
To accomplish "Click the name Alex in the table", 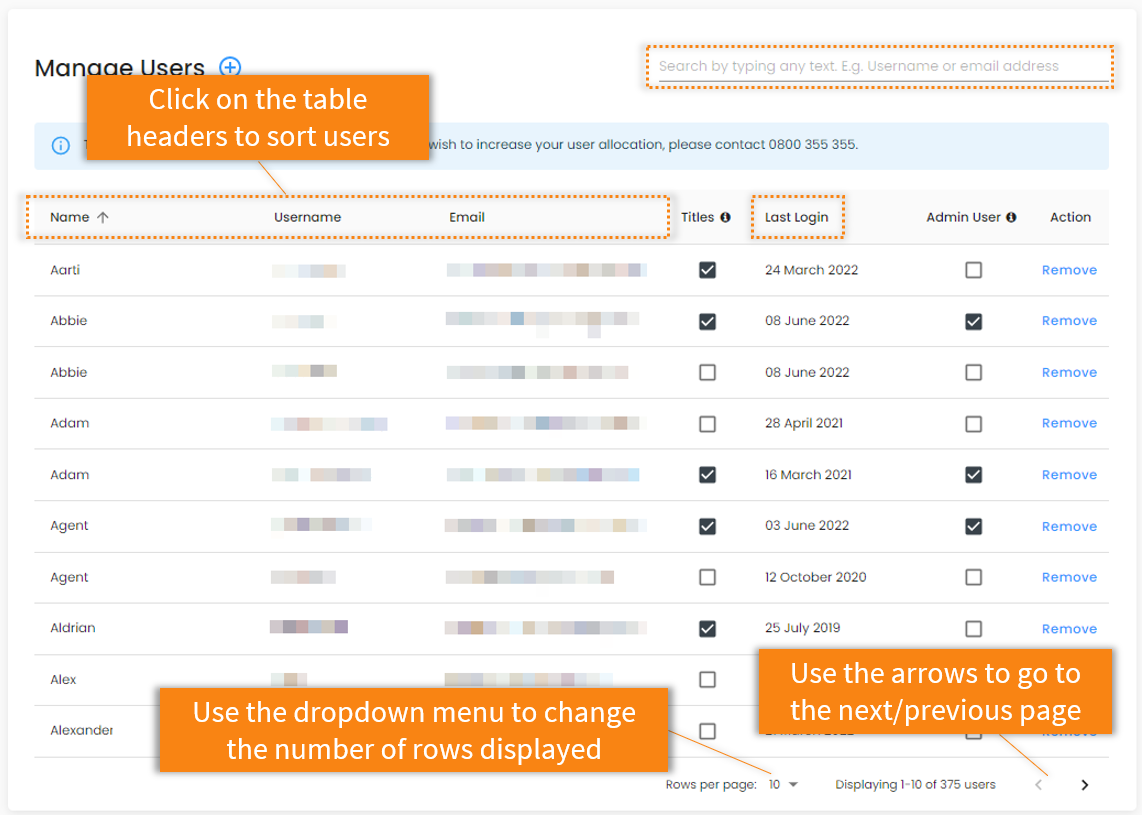I will 63,679.
